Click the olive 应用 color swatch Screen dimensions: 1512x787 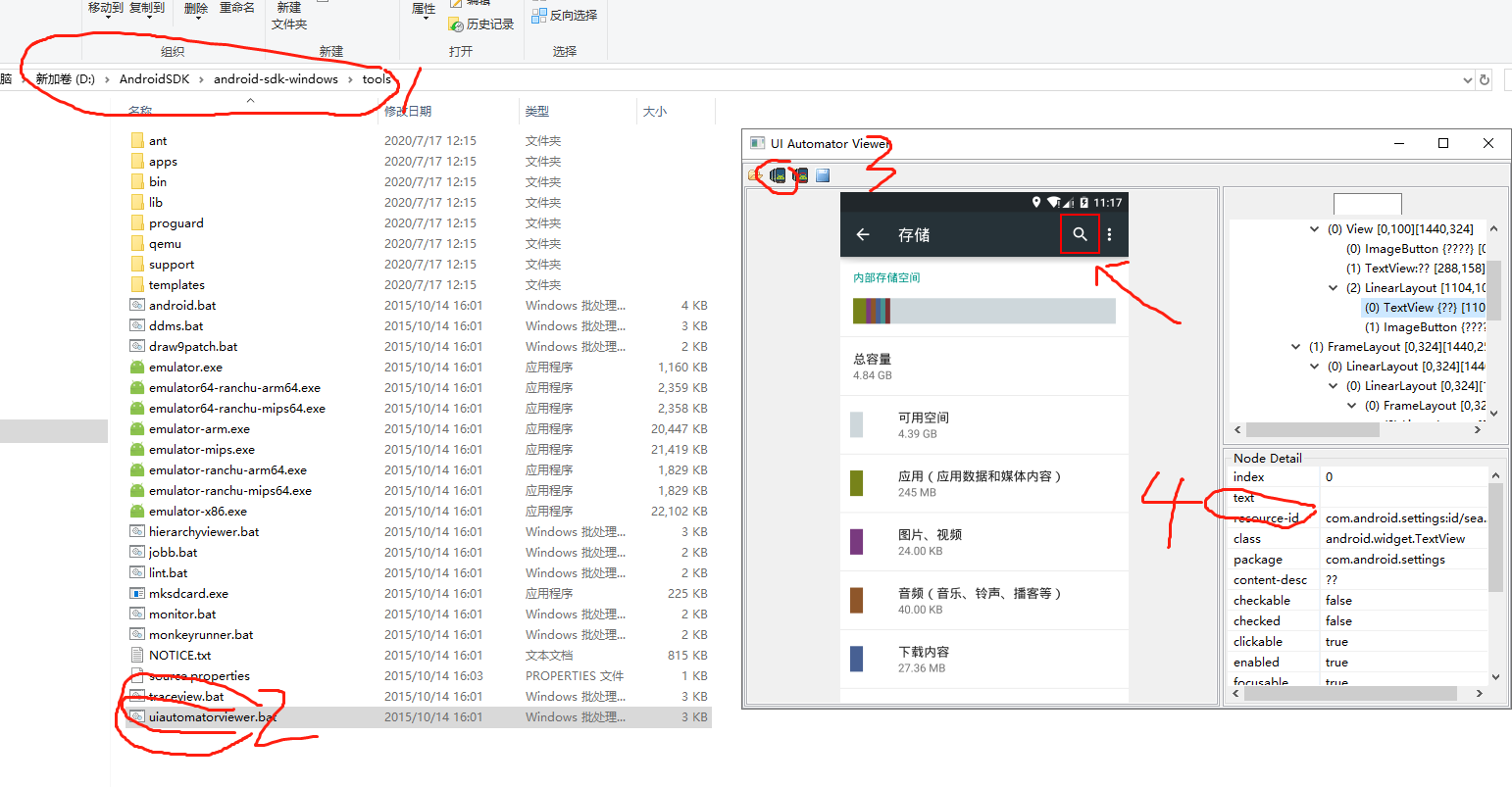[x=856, y=482]
